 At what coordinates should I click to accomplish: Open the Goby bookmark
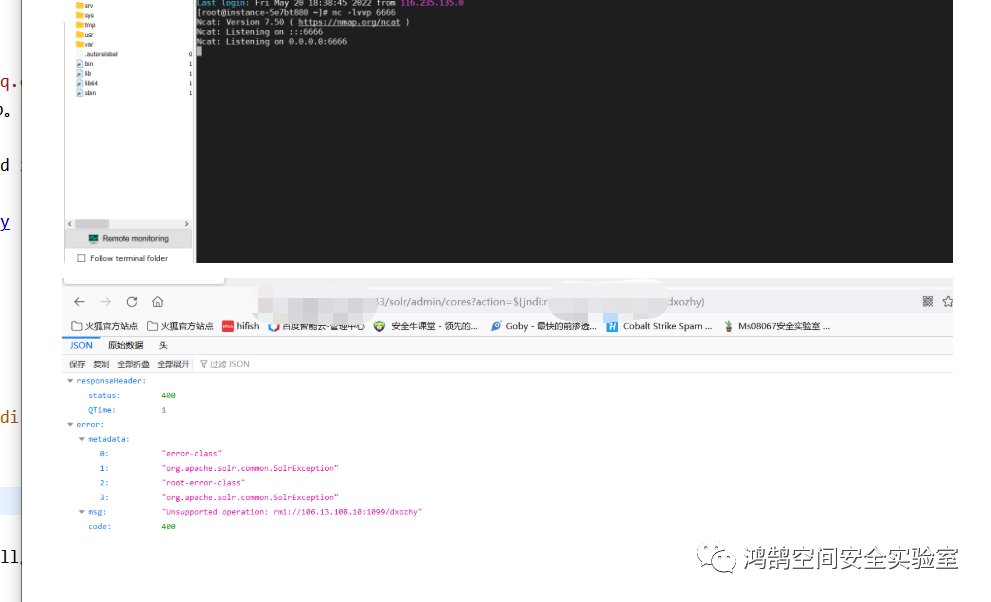(544, 326)
